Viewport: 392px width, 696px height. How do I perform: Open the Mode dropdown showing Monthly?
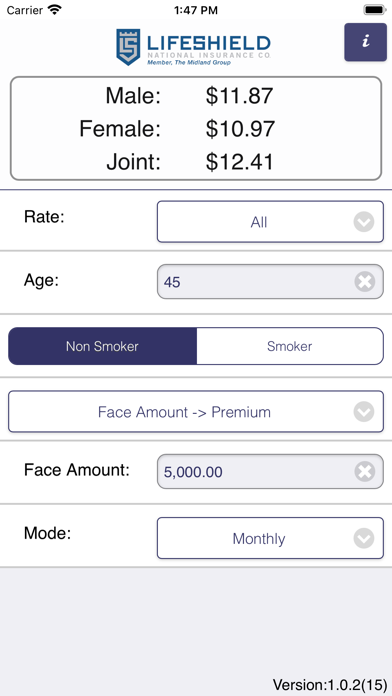click(x=270, y=538)
